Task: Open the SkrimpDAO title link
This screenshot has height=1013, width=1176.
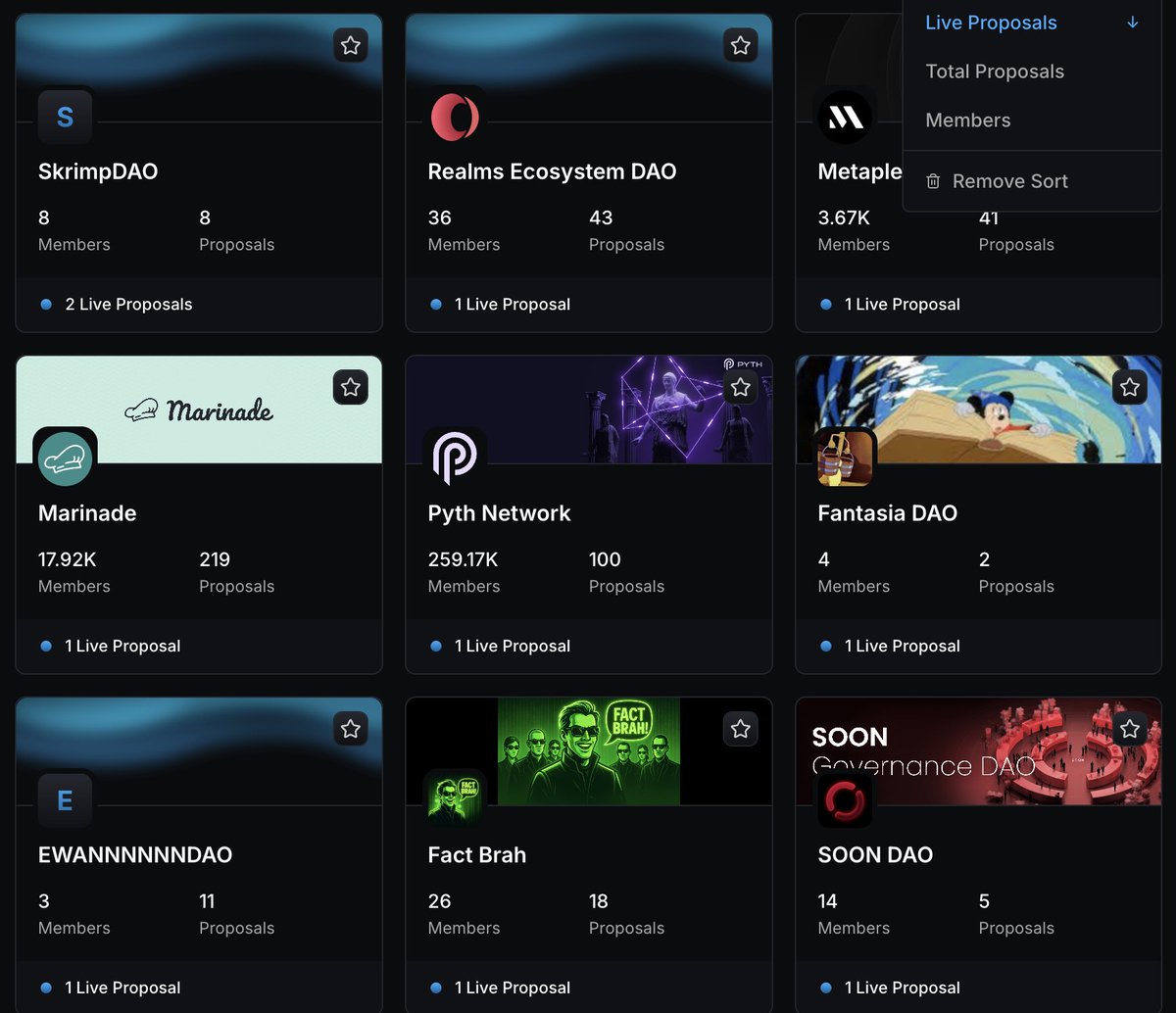Action: point(98,171)
